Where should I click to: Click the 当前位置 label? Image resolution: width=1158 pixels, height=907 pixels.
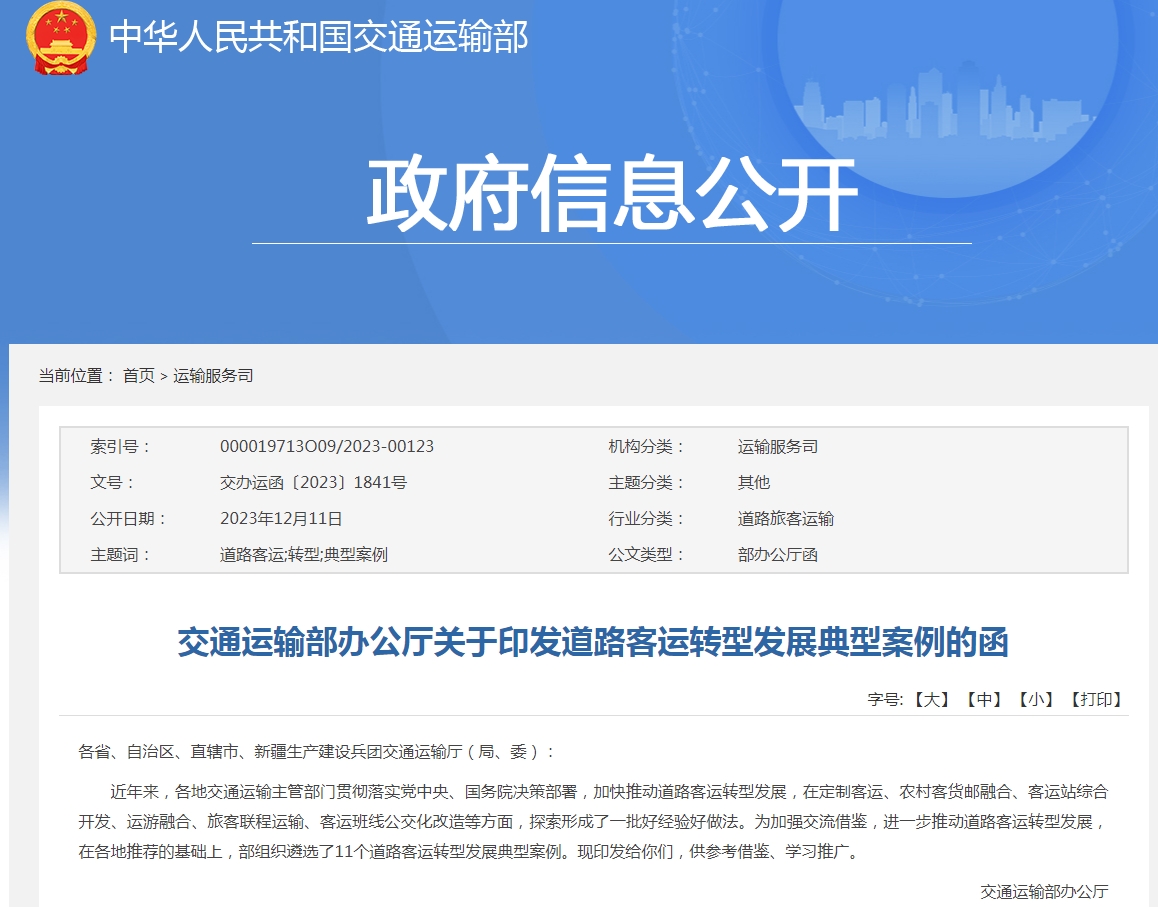pos(76,375)
